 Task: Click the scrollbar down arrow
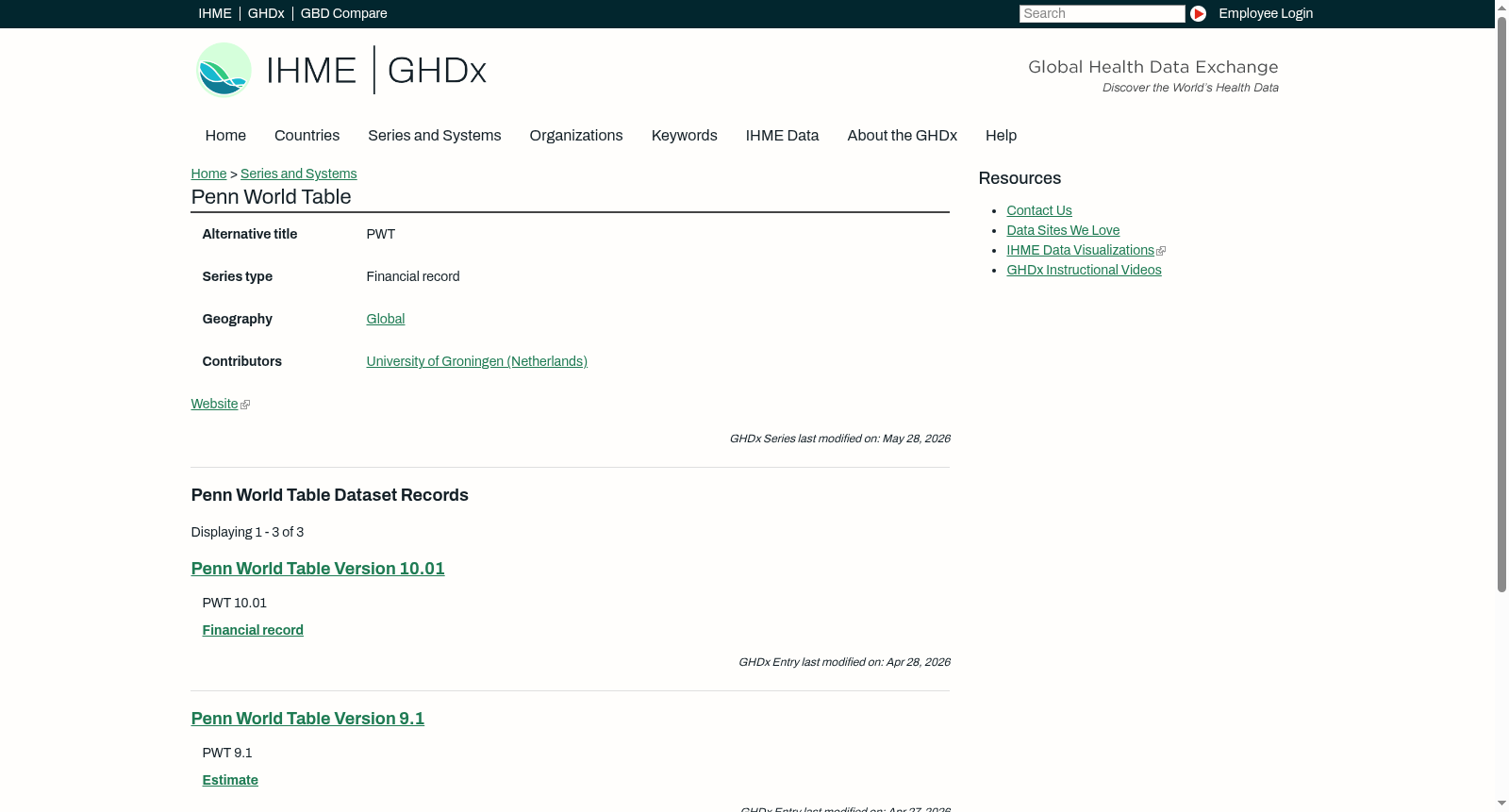[x=1501, y=804]
